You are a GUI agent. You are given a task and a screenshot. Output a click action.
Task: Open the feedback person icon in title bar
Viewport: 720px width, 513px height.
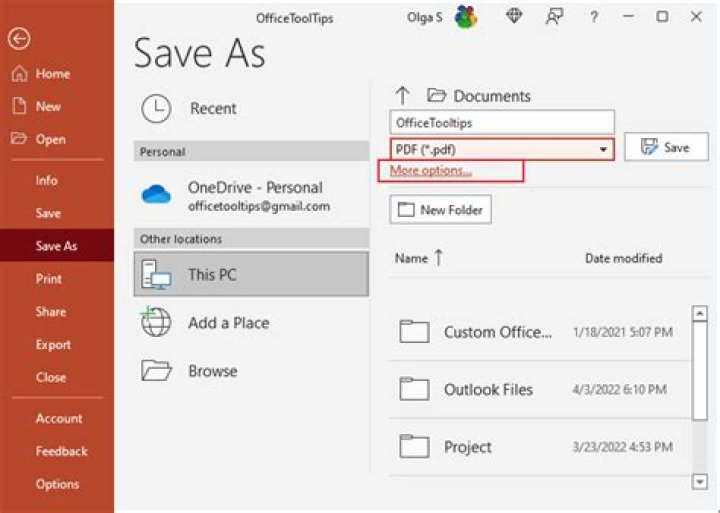(x=554, y=17)
